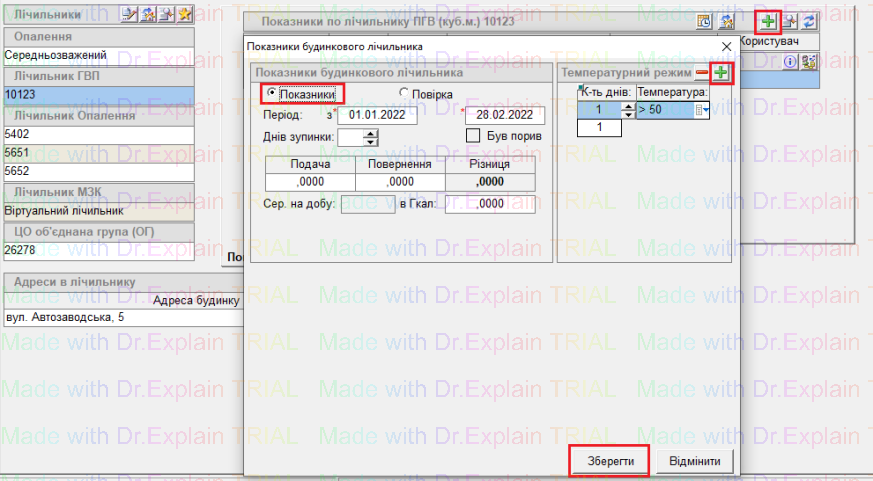Click the Зберегти button
The height and width of the screenshot is (481, 873).
click(x=610, y=460)
